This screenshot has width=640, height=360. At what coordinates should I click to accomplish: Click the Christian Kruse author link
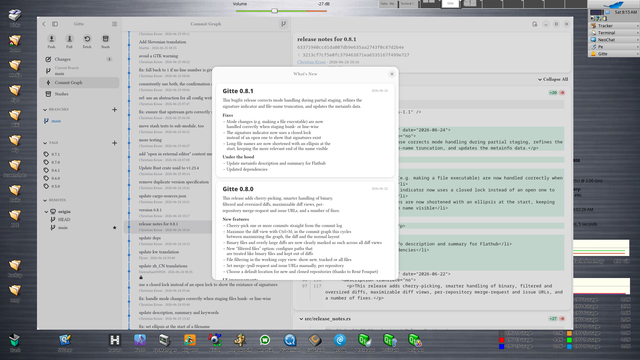[311, 62]
